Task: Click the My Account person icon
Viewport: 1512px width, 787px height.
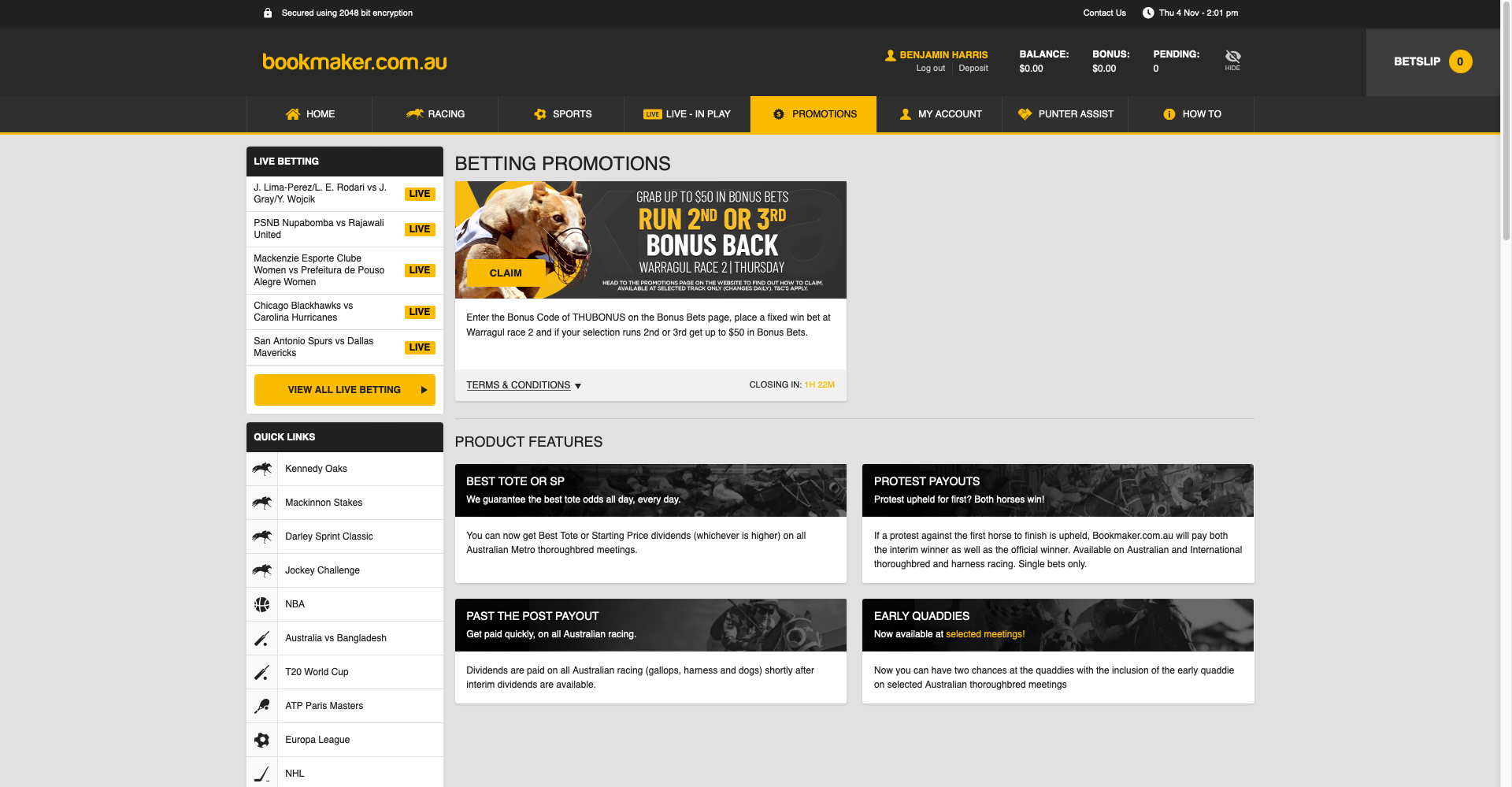Action: pyautogui.click(x=906, y=114)
